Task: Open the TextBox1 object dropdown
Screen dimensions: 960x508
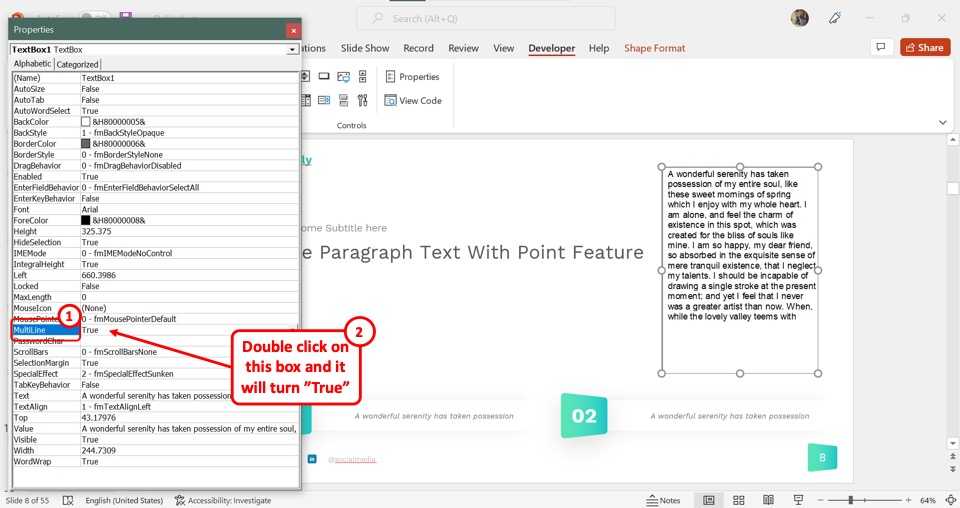Action: 292,49
